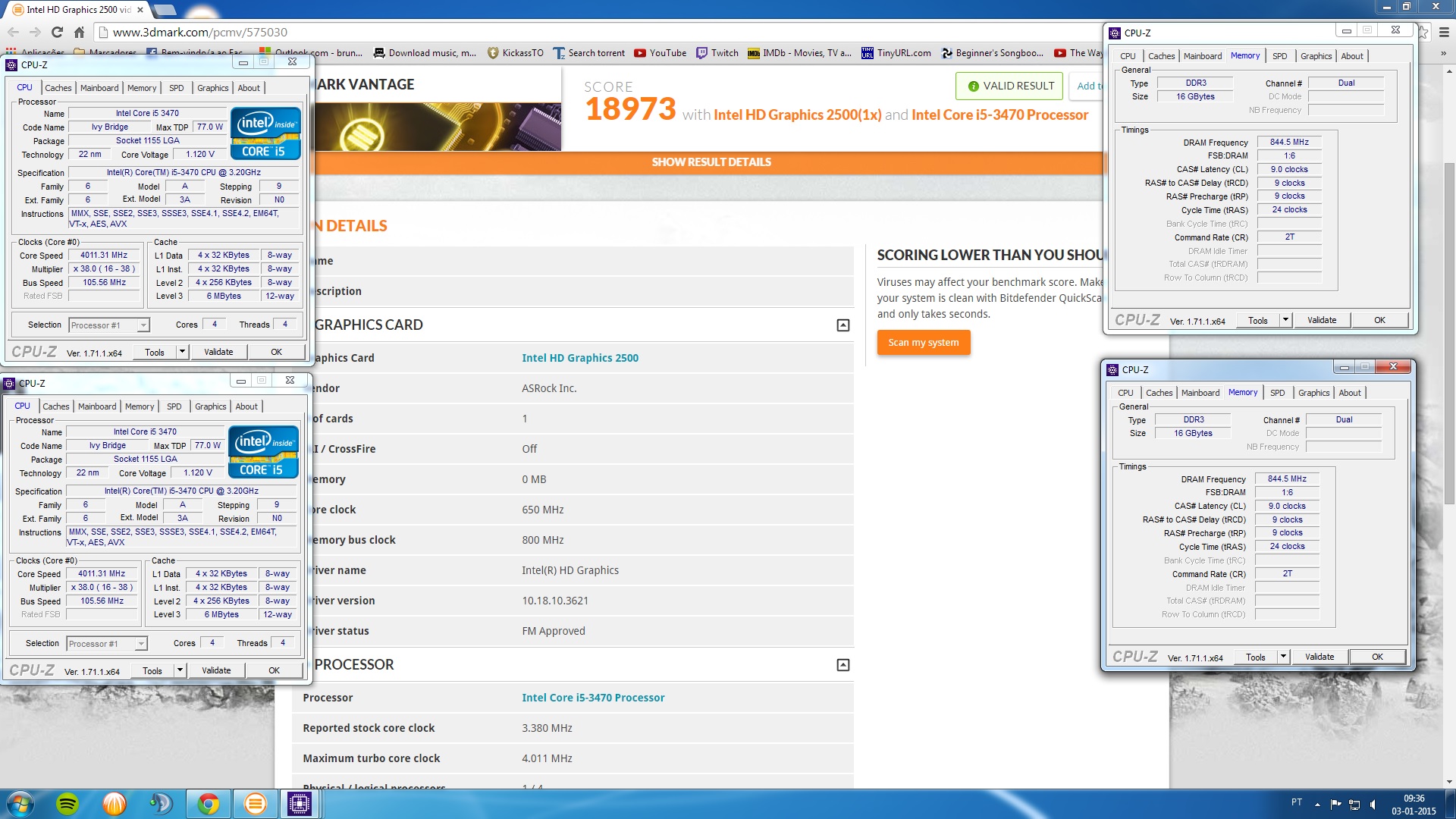This screenshot has height=819, width=1456.
Task: Open Intel HD Graphics 2500 link
Action: 580,358
